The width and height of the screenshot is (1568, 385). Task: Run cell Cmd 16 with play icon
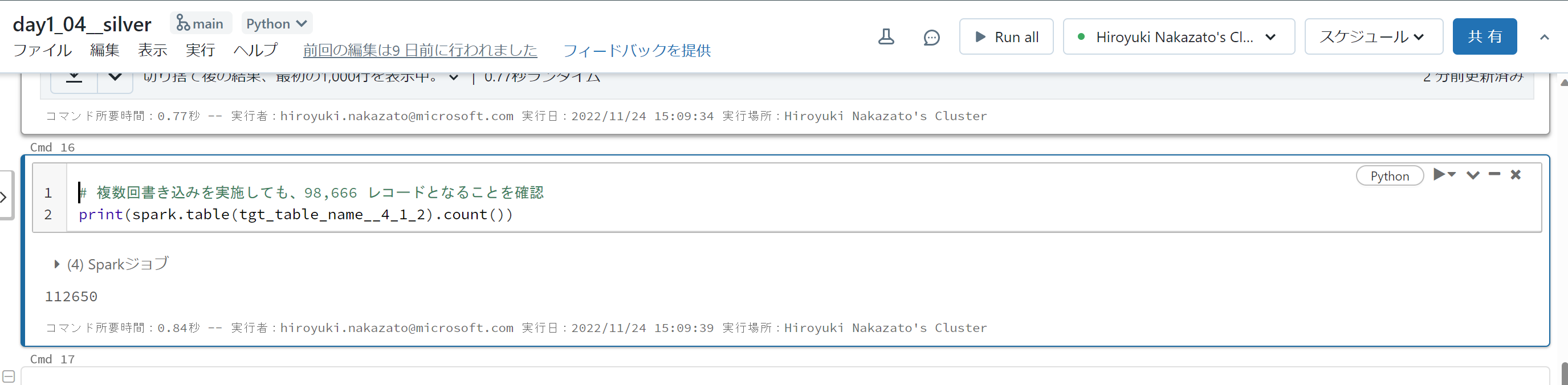coord(1441,174)
